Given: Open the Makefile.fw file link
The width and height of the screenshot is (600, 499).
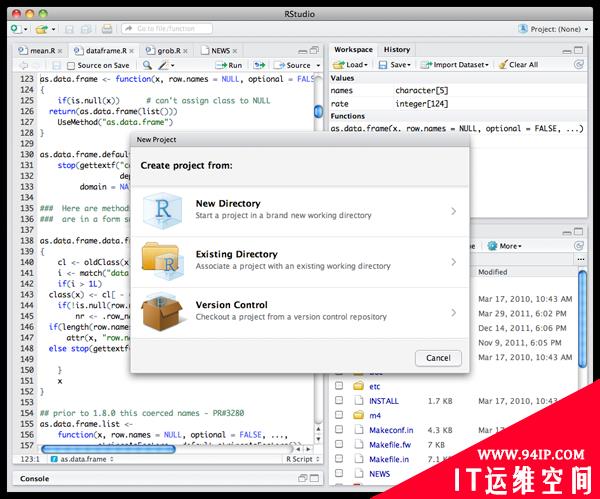Looking at the screenshot, I should pos(390,444).
